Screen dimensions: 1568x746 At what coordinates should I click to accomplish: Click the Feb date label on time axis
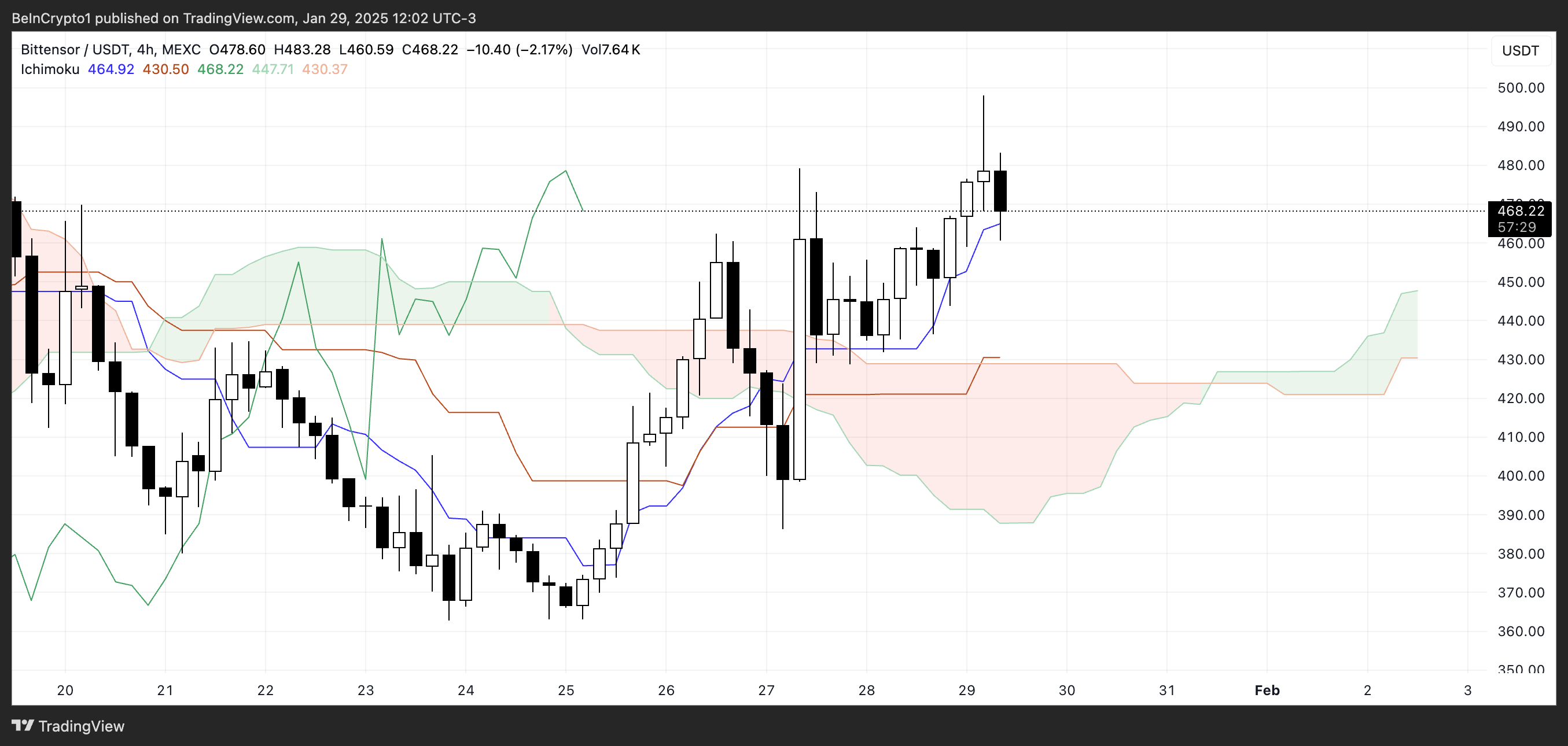(x=1267, y=690)
